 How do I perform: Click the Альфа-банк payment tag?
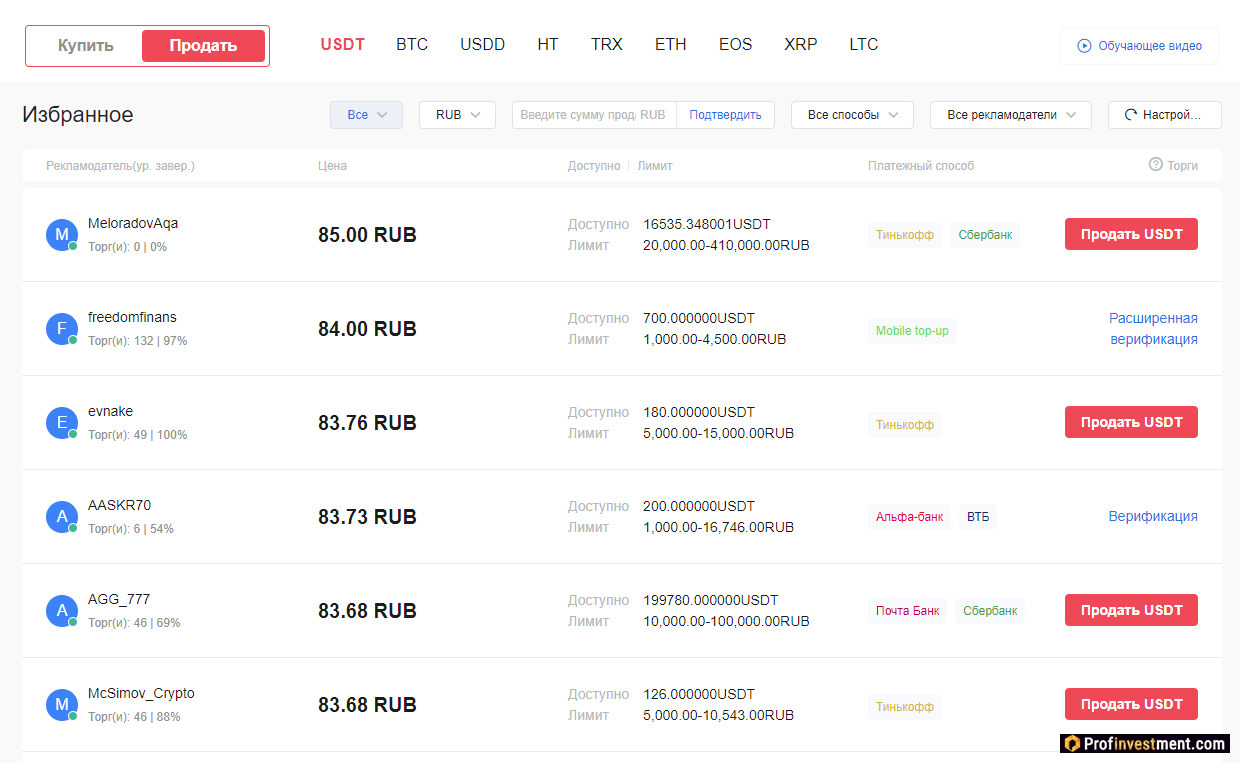click(910, 517)
